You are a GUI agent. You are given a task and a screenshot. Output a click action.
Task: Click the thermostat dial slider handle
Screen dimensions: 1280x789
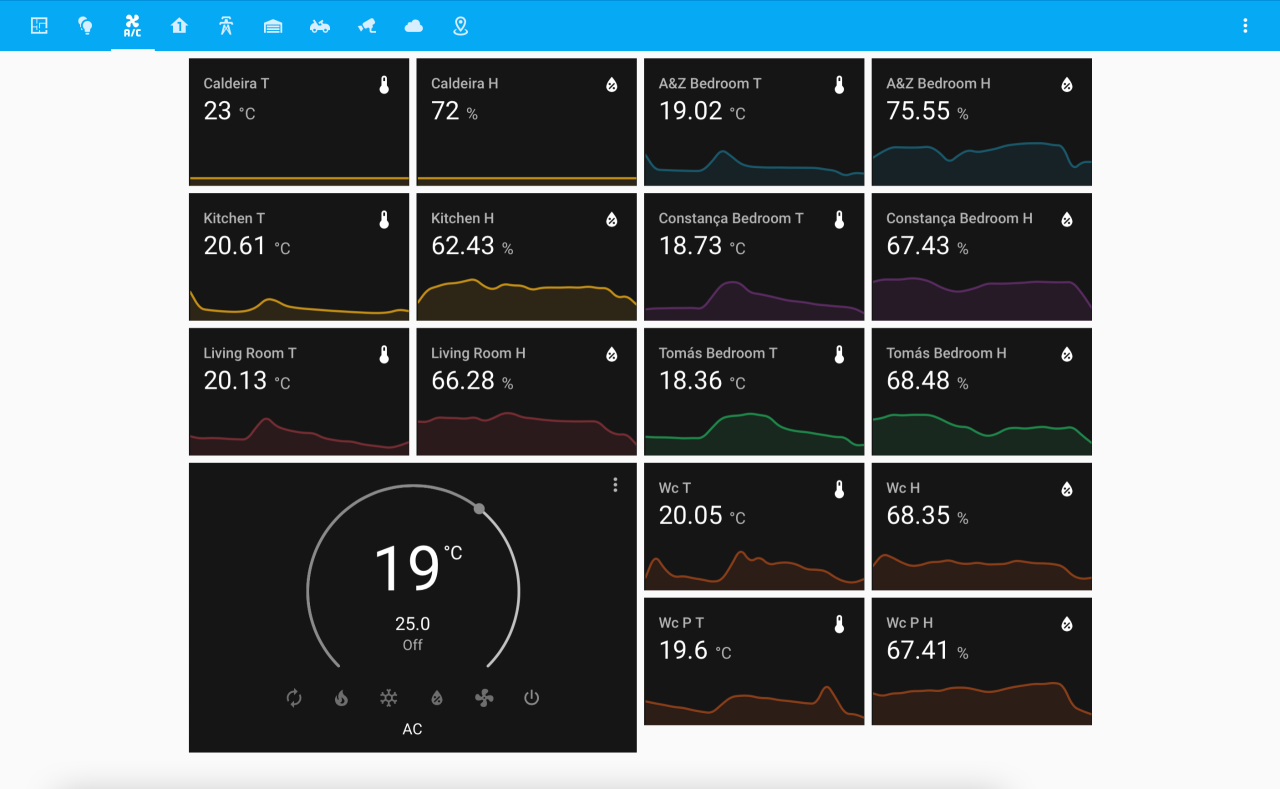point(480,509)
